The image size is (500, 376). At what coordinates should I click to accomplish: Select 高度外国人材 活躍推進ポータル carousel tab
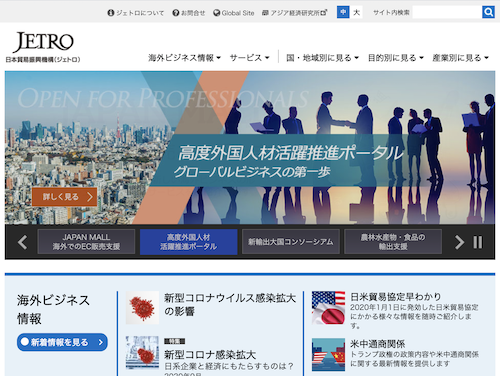pyautogui.click(x=188, y=242)
